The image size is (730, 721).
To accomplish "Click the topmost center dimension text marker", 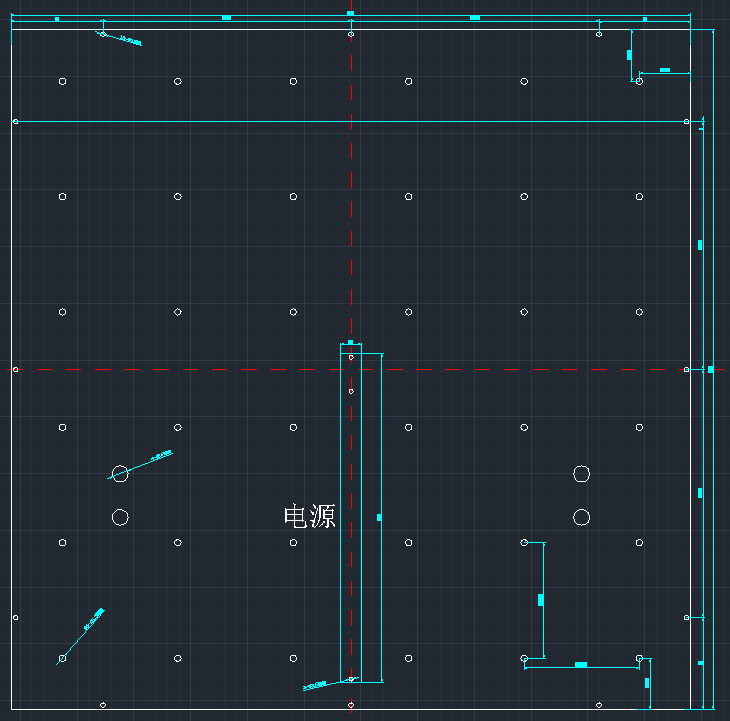I will (x=350, y=13).
